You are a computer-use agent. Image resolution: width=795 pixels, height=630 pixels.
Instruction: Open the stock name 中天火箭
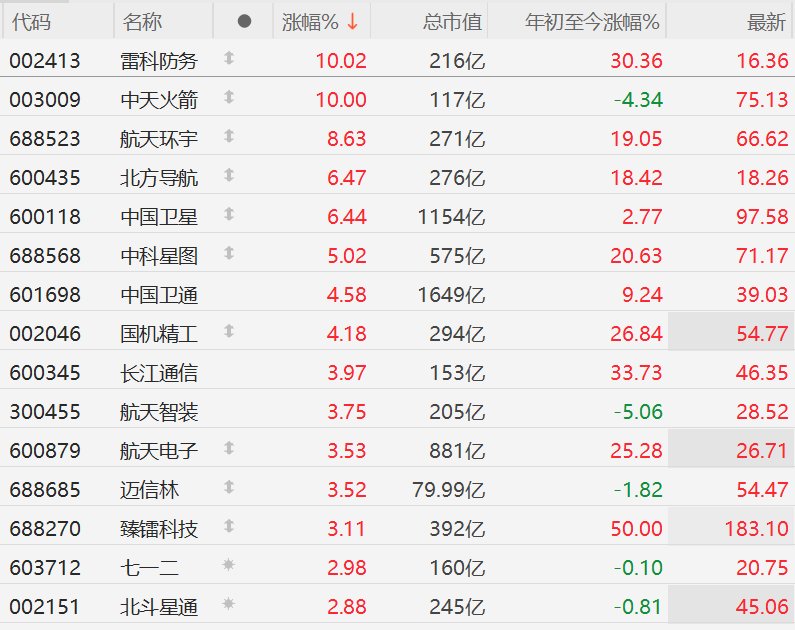[x=159, y=100]
